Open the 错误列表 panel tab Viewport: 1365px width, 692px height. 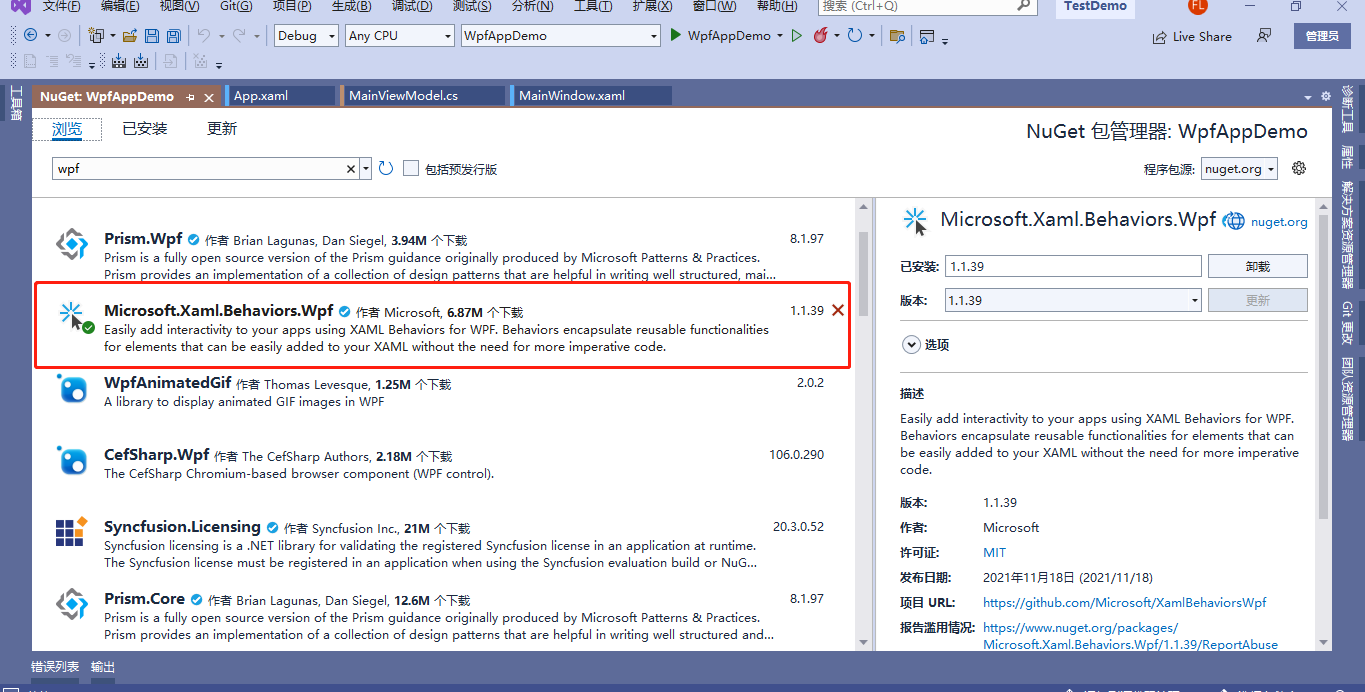pos(55,667)
